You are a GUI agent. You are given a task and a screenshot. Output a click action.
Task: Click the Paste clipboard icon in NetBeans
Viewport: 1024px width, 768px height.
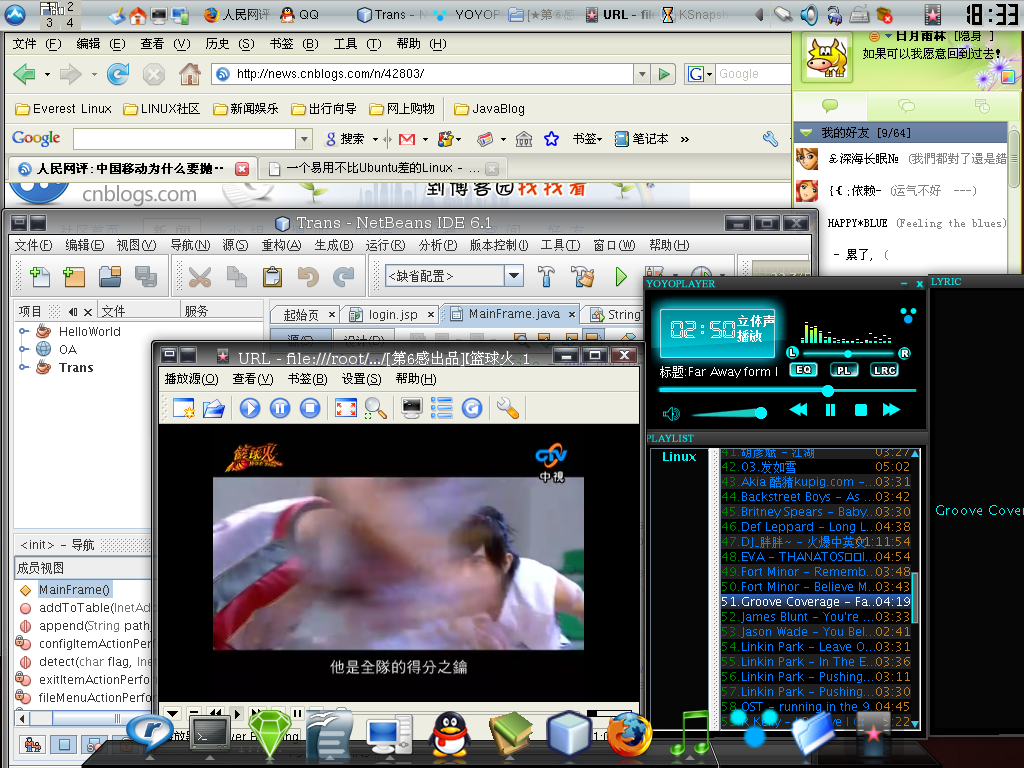(272, 277)
